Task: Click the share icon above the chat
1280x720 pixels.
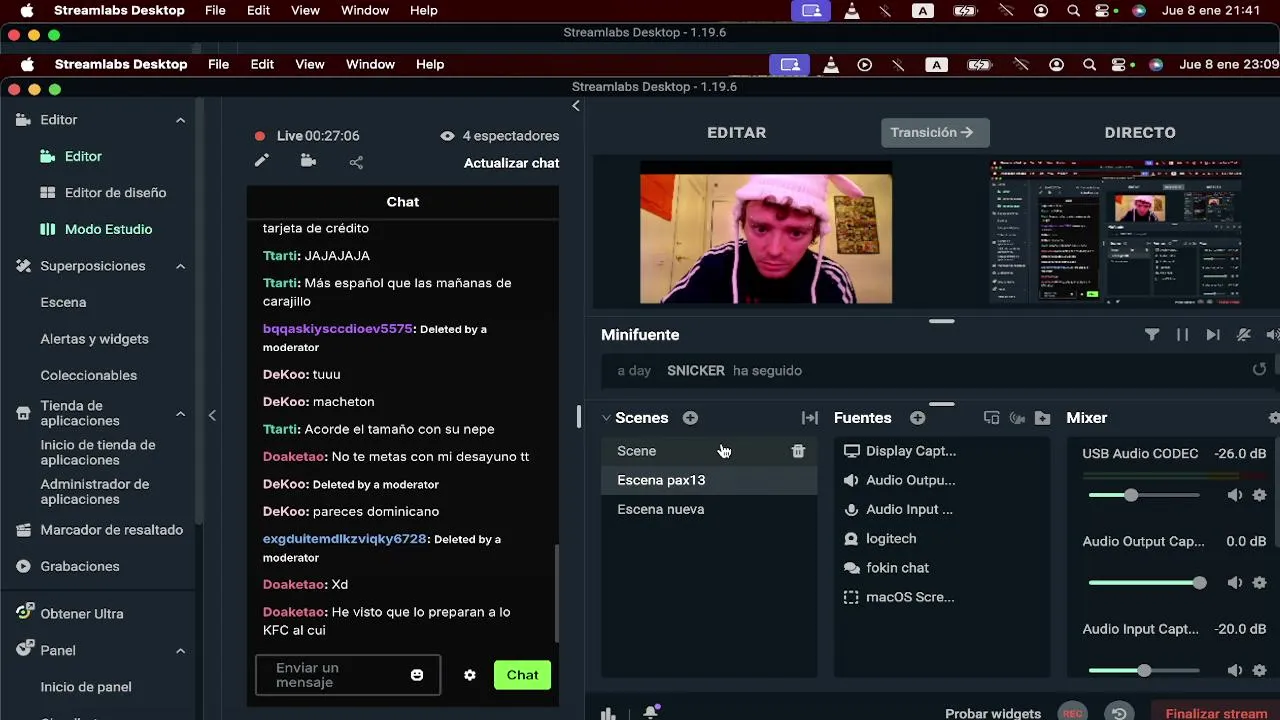Action: tap(356, 162)
